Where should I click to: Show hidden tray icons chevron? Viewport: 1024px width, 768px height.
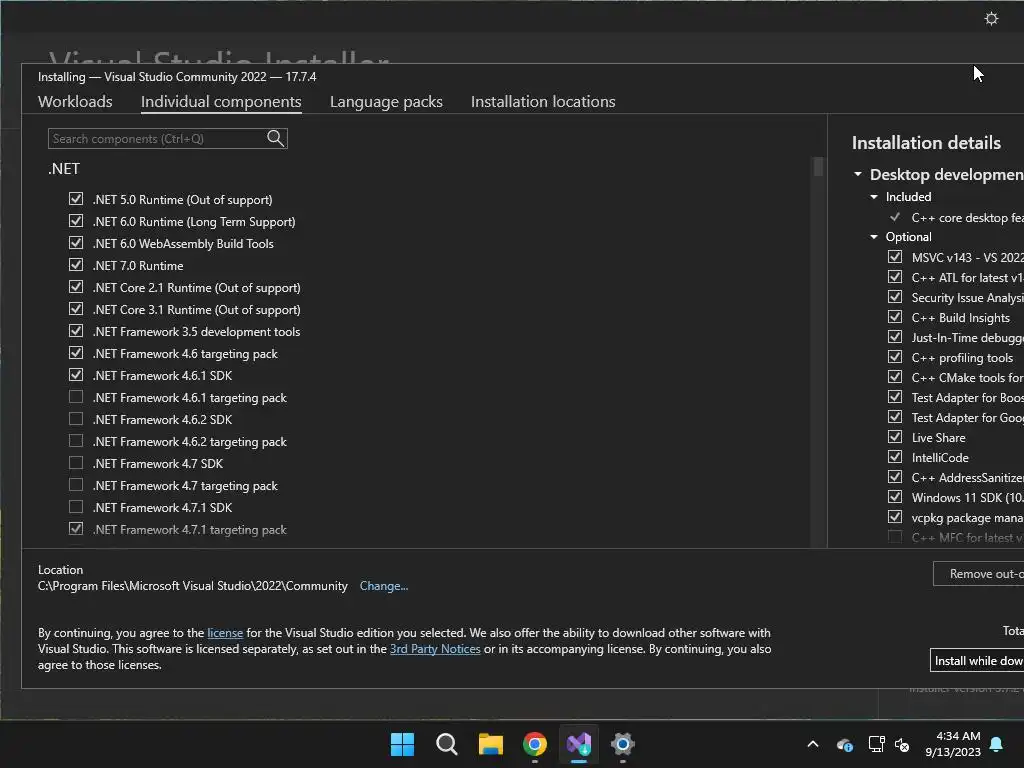click(813, 744)
